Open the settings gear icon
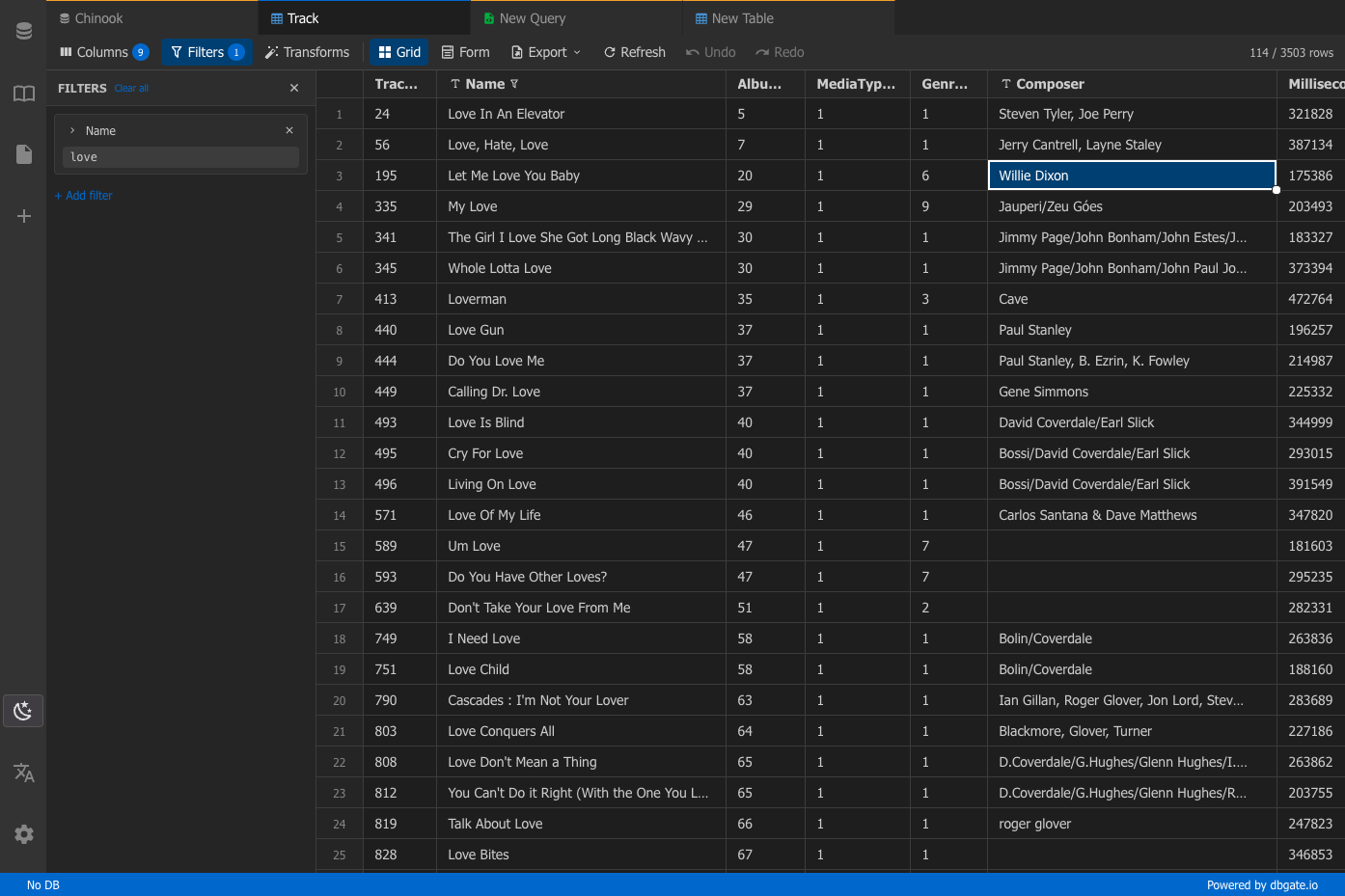The image size is (1345, 896). [24, 834]
